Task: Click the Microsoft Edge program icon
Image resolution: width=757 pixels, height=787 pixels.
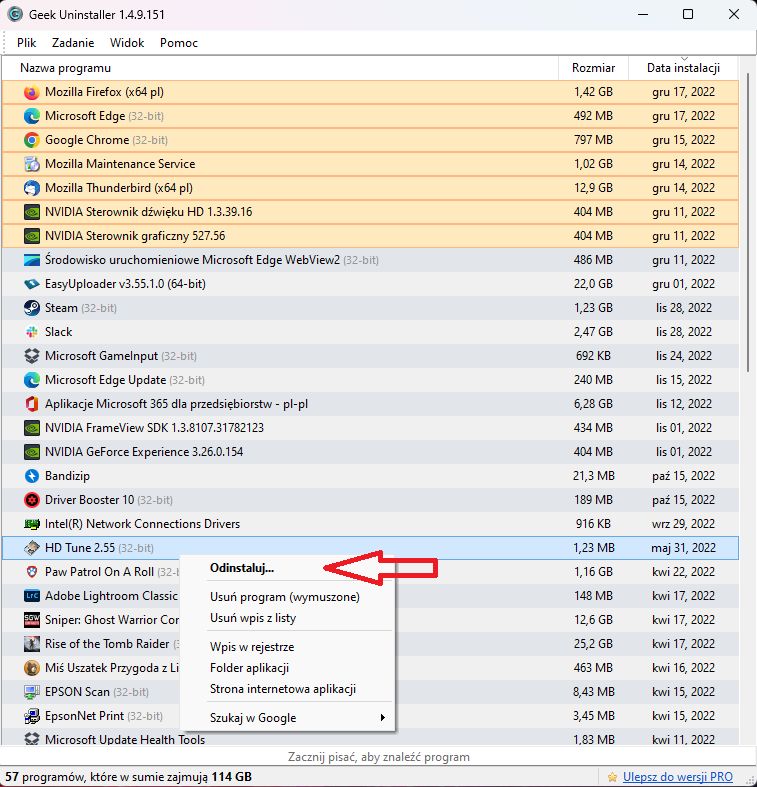Action: (32, 116)
